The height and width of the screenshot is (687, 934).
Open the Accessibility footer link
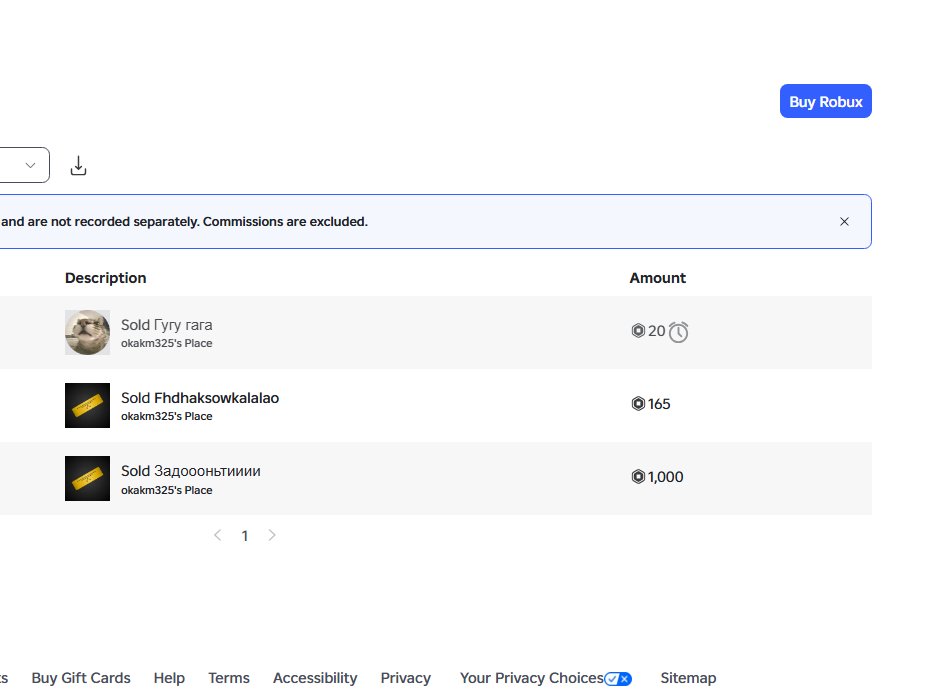click(x=315, y=678)
